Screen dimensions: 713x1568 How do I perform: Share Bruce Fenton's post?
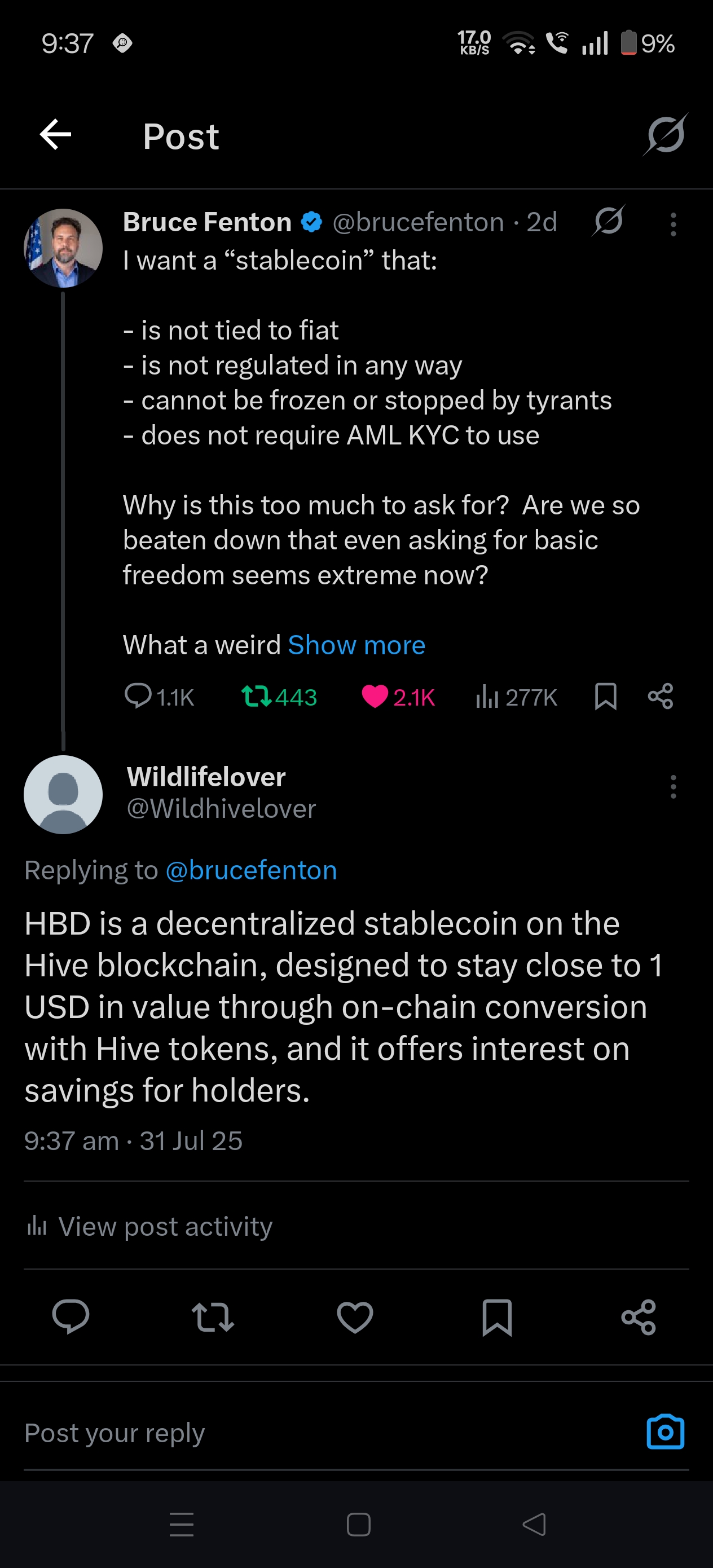click(661, 697)
